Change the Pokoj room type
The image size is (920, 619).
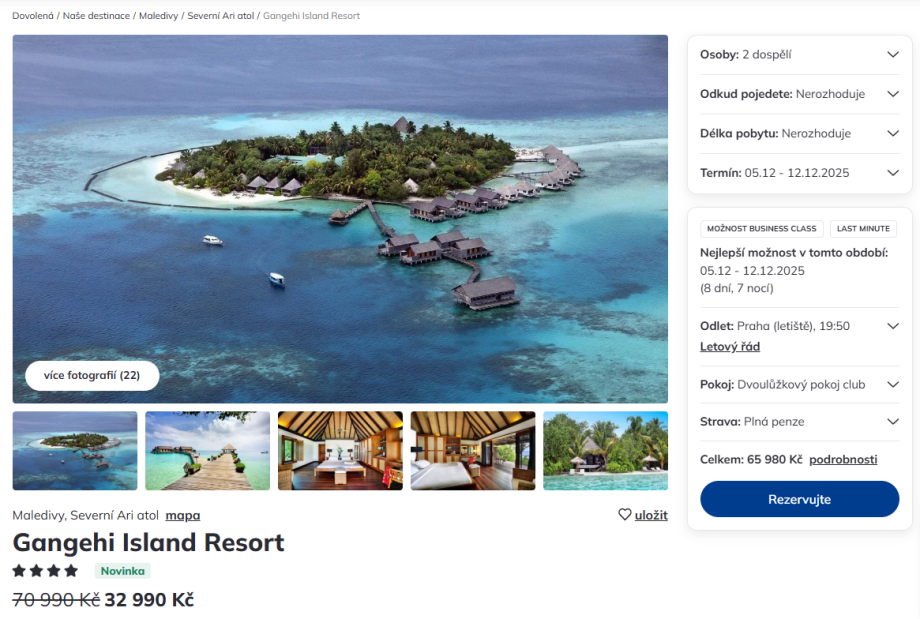tap(892, 384)
